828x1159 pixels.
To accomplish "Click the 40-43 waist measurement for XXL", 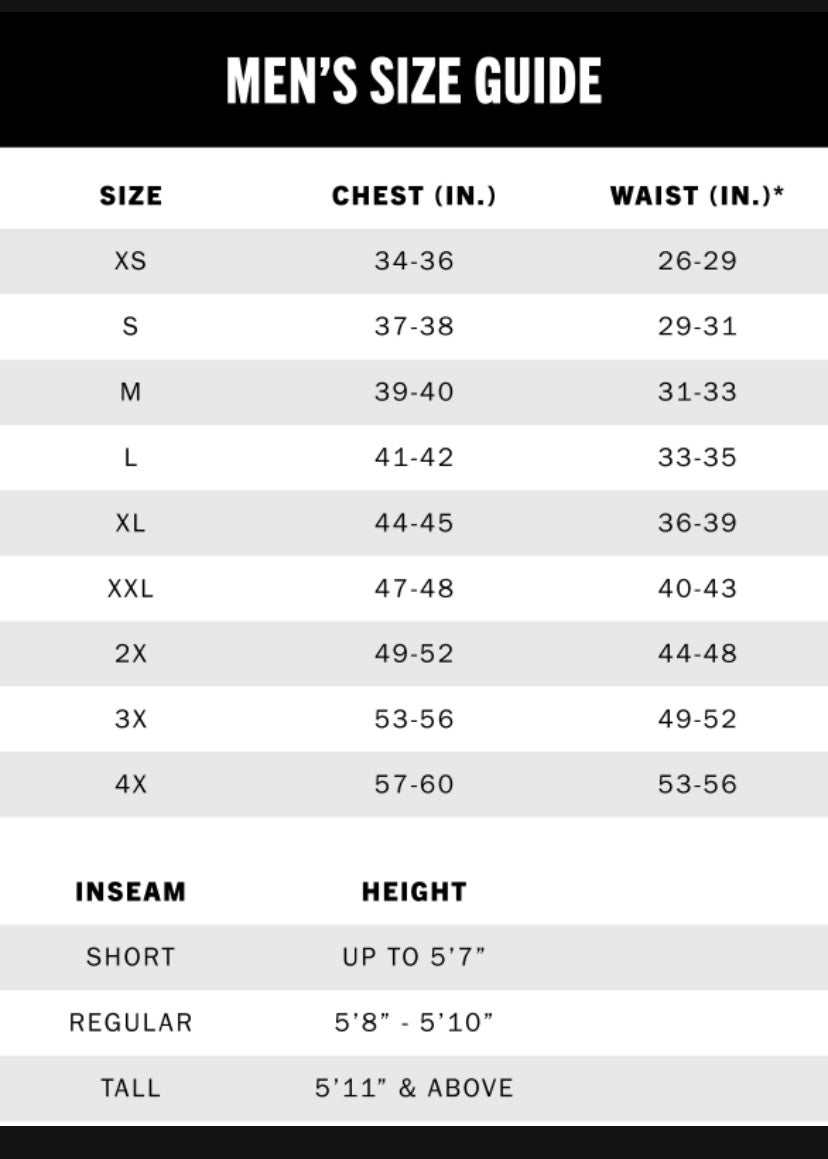I will [697, 588].
